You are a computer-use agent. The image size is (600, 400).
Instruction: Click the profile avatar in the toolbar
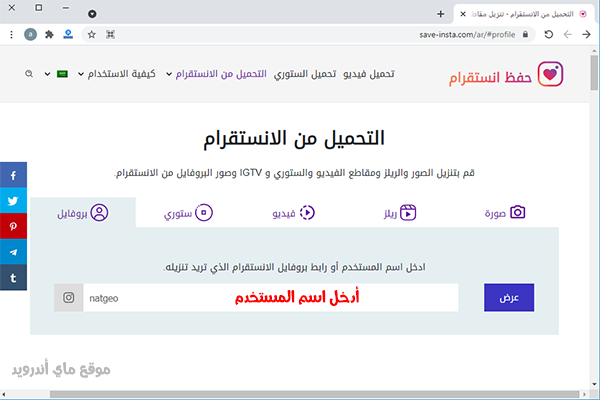click(30, 34)
